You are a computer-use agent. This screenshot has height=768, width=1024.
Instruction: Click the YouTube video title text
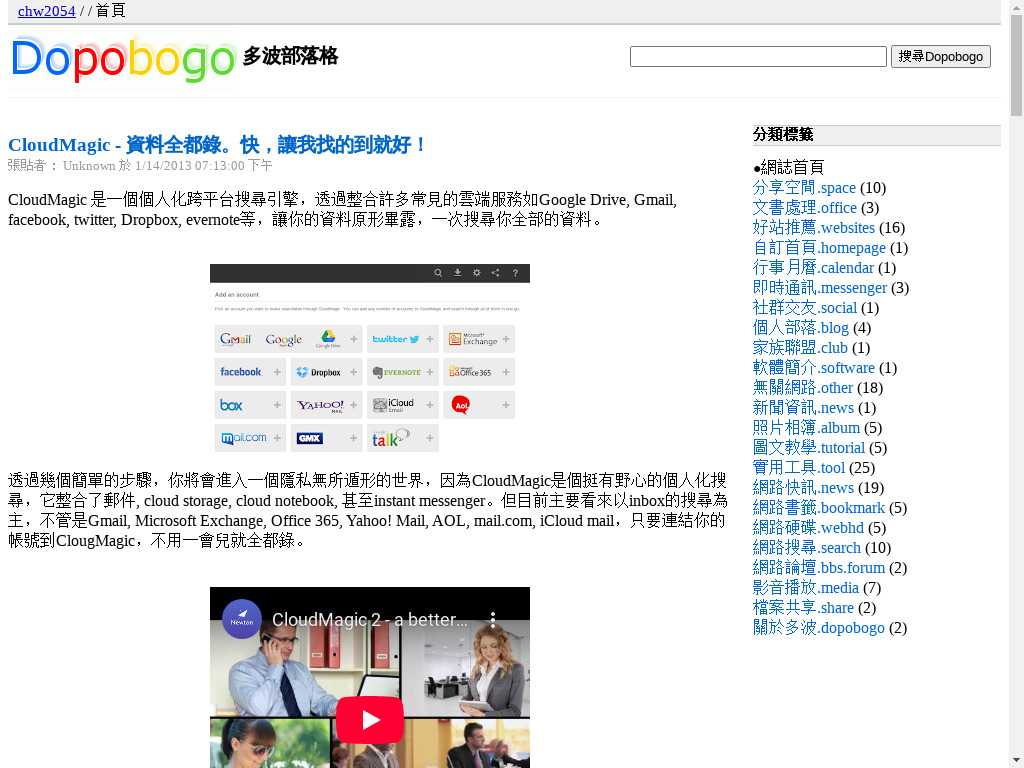[370, 620]
